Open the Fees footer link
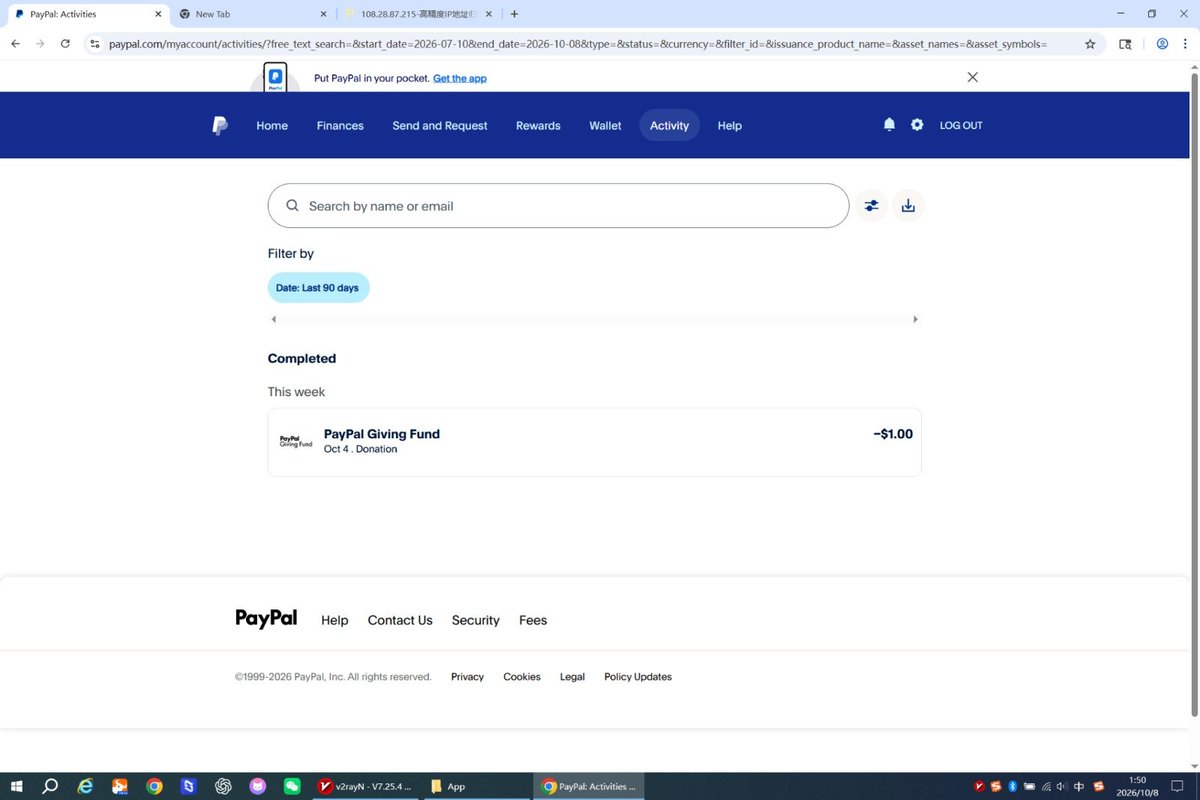Screen dimensions: 1200x800 [533, 620]
